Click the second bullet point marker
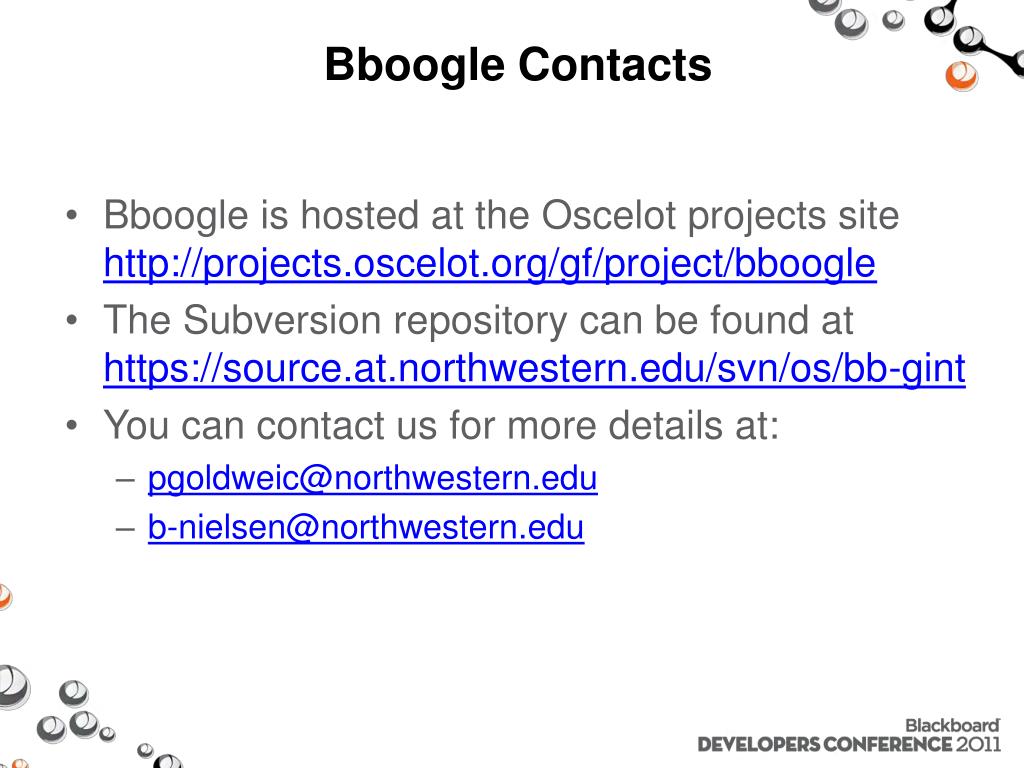This screenshot has height=768, width=1024. point(72,321)
